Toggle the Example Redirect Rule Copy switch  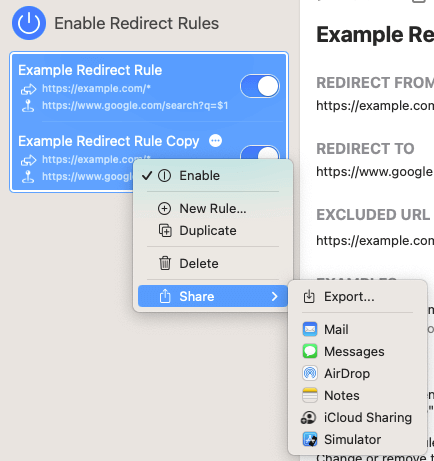click(x=260, y=153)
